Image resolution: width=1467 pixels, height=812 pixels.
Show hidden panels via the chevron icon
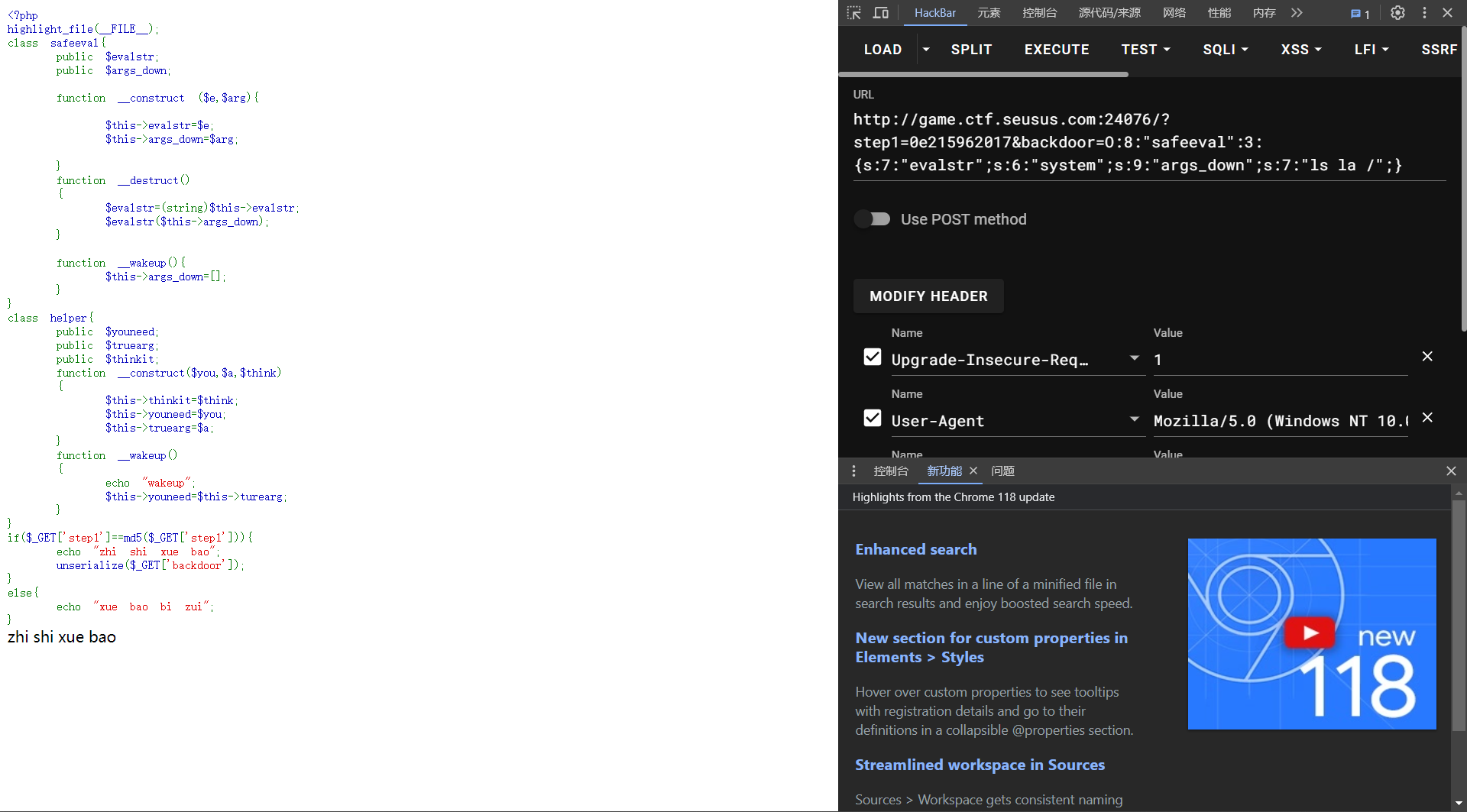(1297, 12)
